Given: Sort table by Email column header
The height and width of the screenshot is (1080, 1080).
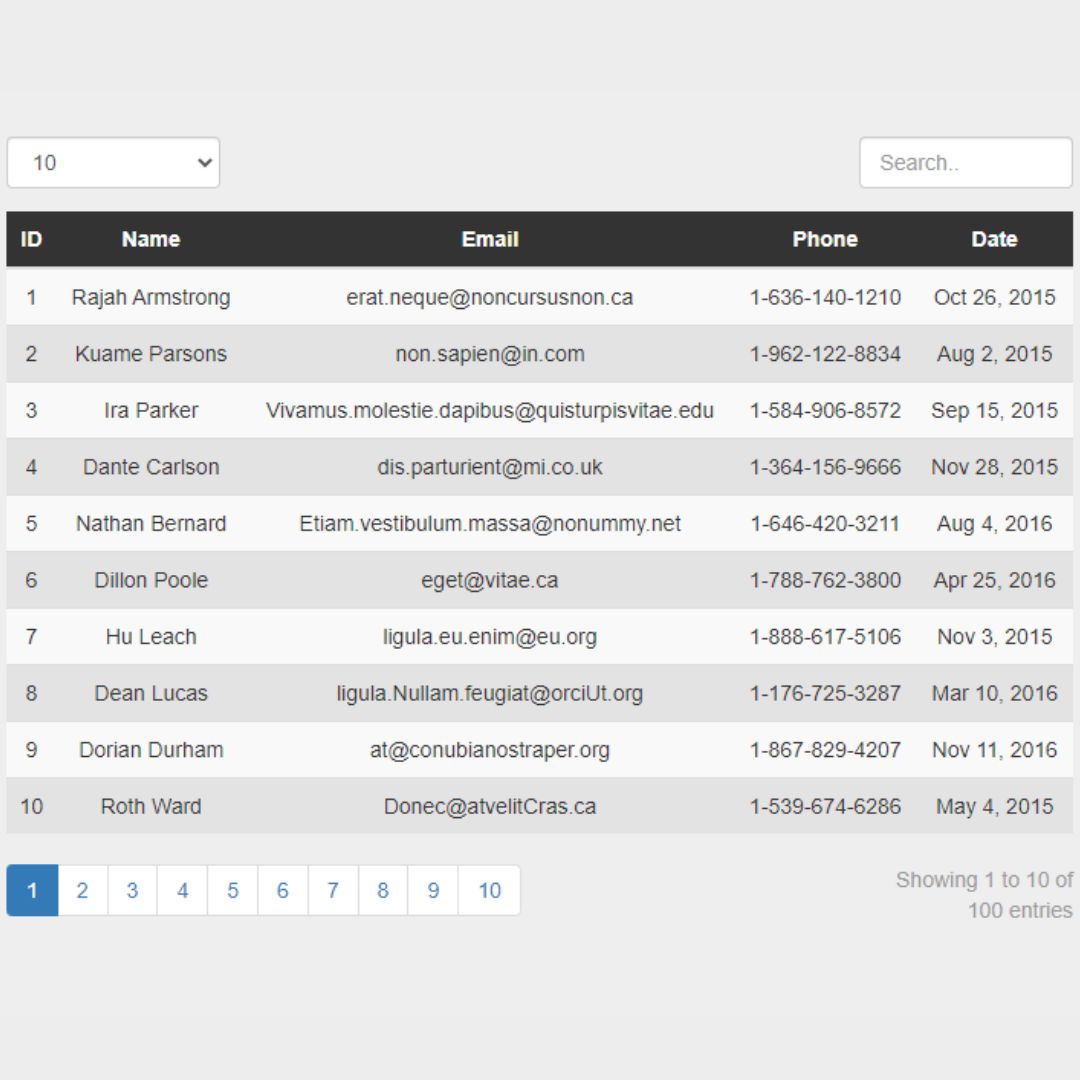Looking at the screenshot, I should click(x=490, y=239).
